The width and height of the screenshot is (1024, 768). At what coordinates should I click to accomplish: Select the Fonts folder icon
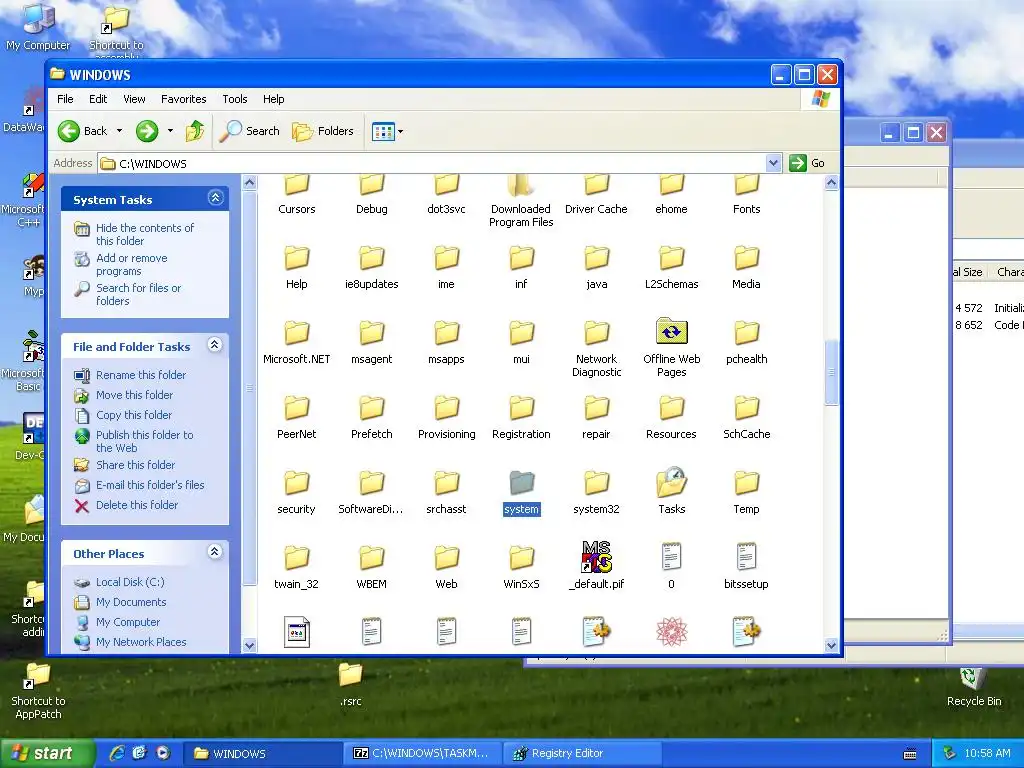[x=746, y=184]
